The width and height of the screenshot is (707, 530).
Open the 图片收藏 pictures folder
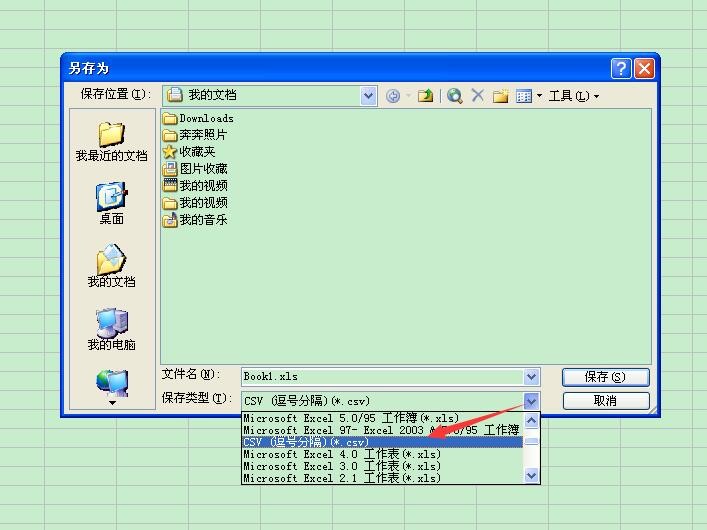click(x=195, y=169)
